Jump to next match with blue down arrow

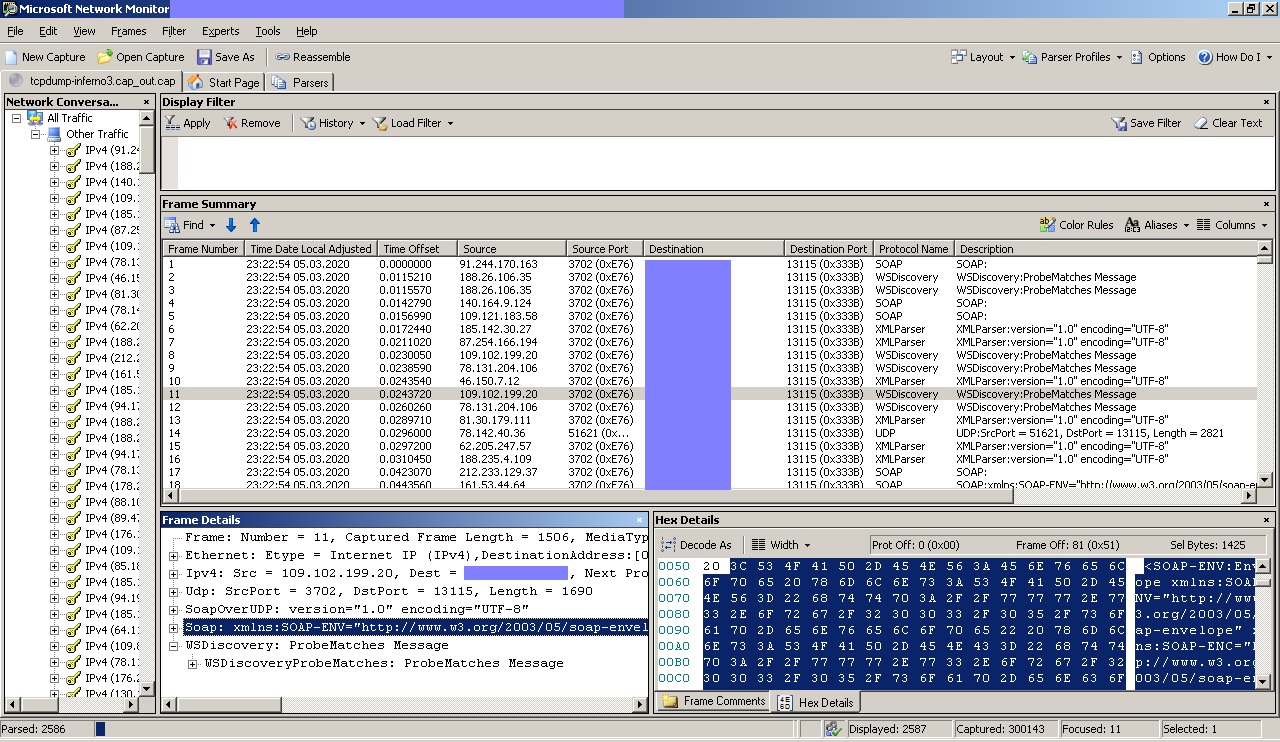click(x=231, y=225)
